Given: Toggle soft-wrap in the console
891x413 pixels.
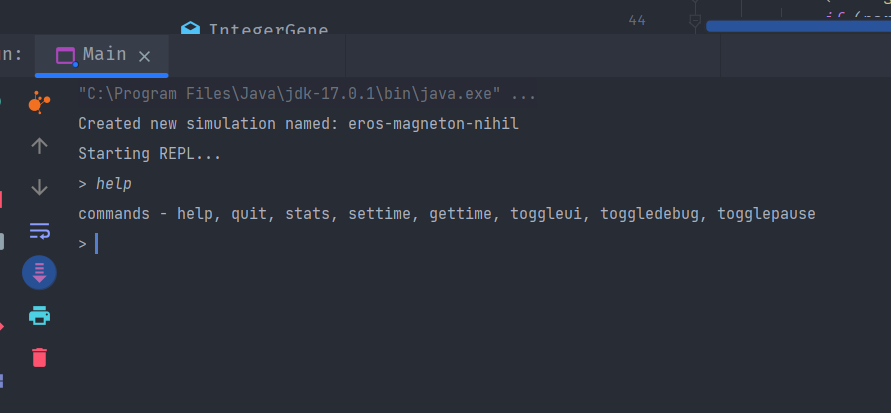Looking at the screenshot, I should (39, 231).
